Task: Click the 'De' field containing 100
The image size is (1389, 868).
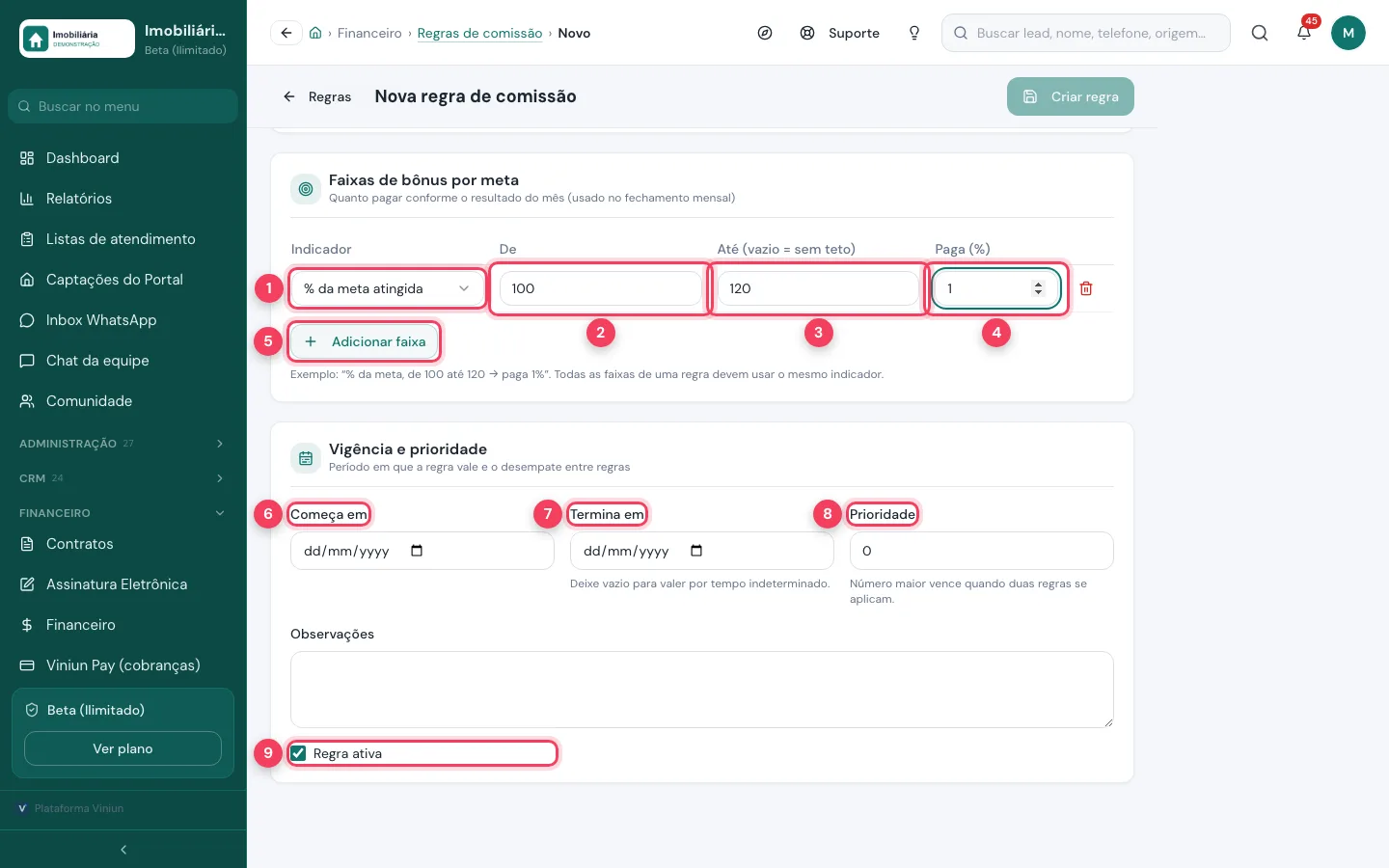Action: [600, 288]
